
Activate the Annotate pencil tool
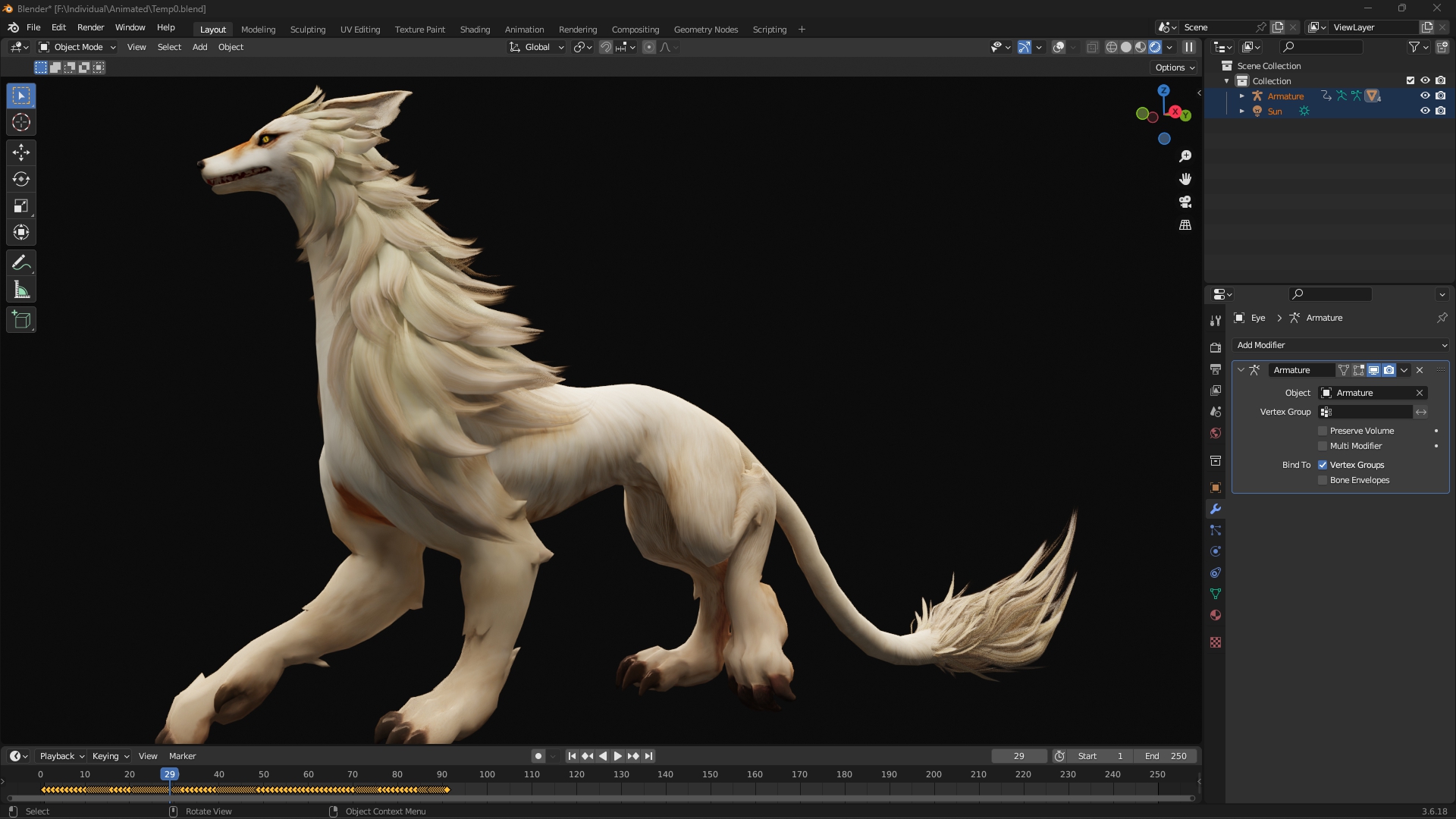21,263
